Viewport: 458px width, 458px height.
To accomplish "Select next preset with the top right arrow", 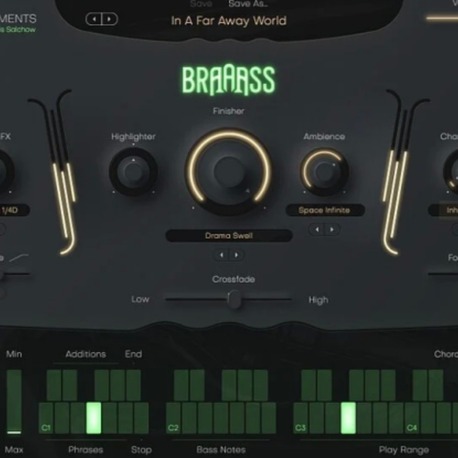I will pos(109,19).
